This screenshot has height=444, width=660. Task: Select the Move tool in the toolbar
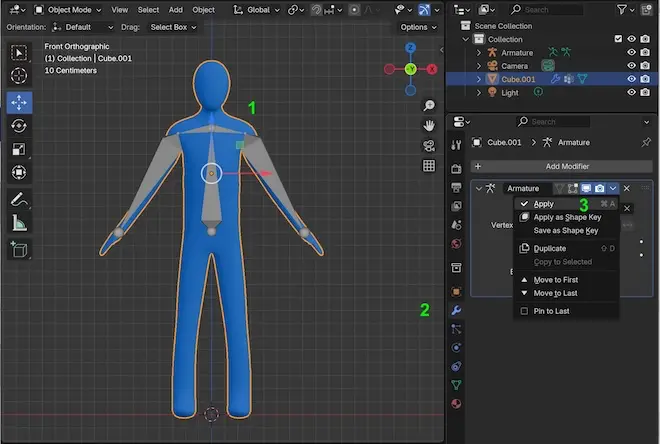point(19,102)
